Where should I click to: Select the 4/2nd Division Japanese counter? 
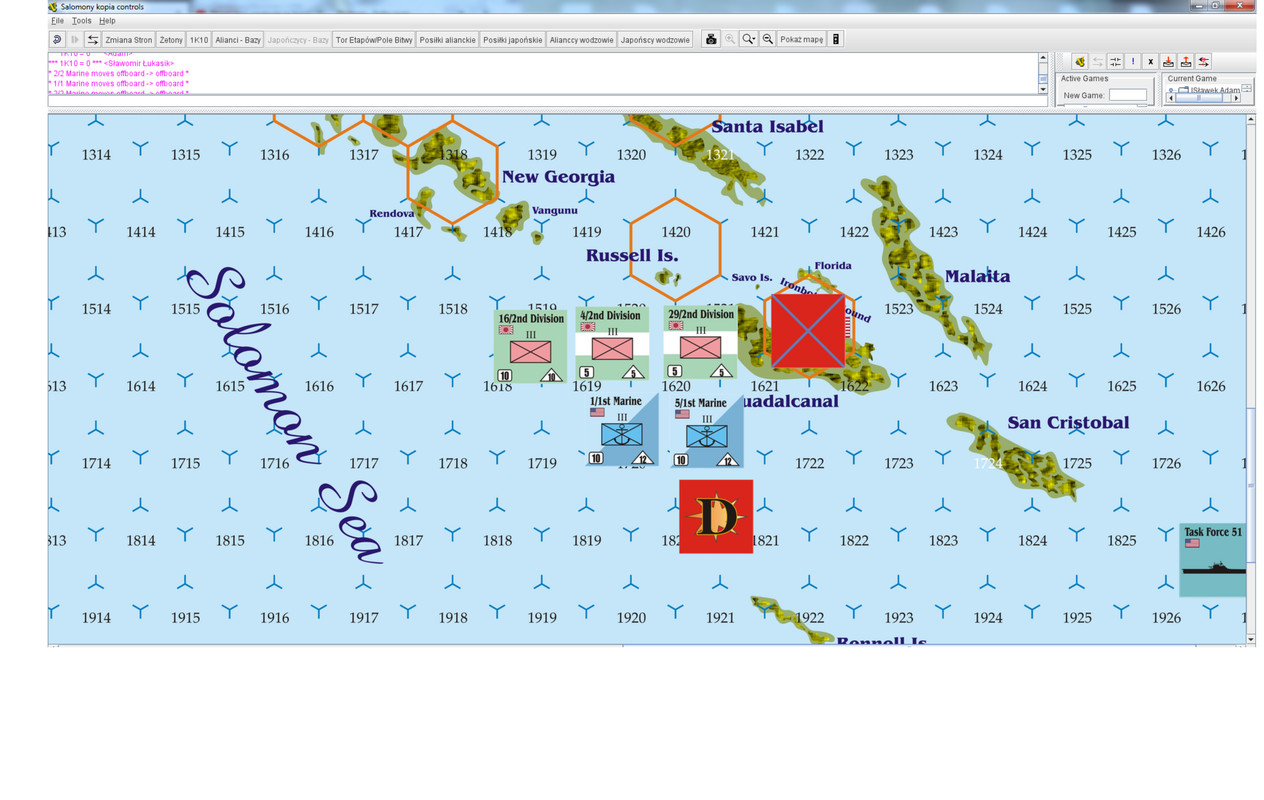[612, 343]
